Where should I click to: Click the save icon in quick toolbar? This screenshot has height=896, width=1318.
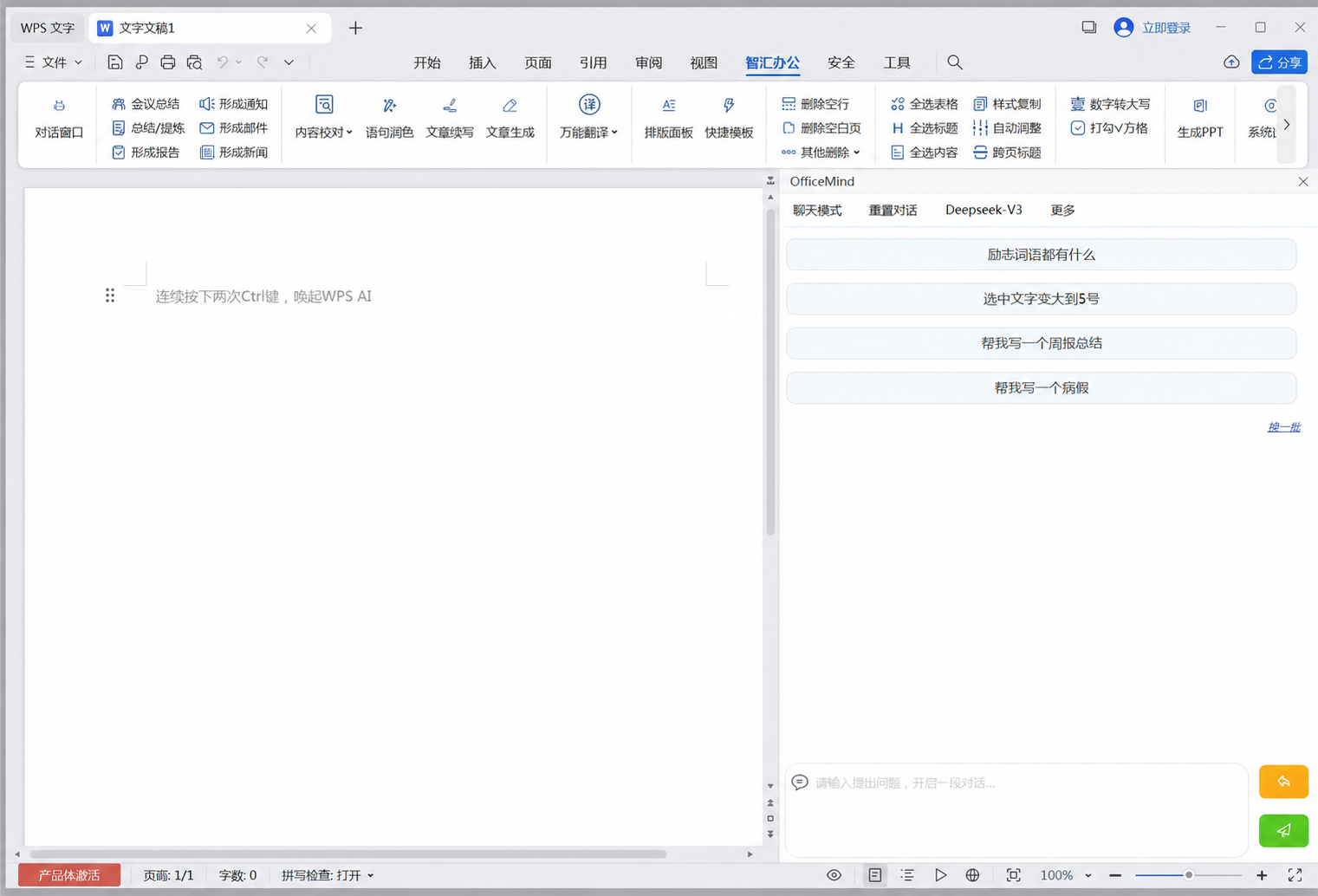(114, 62)
